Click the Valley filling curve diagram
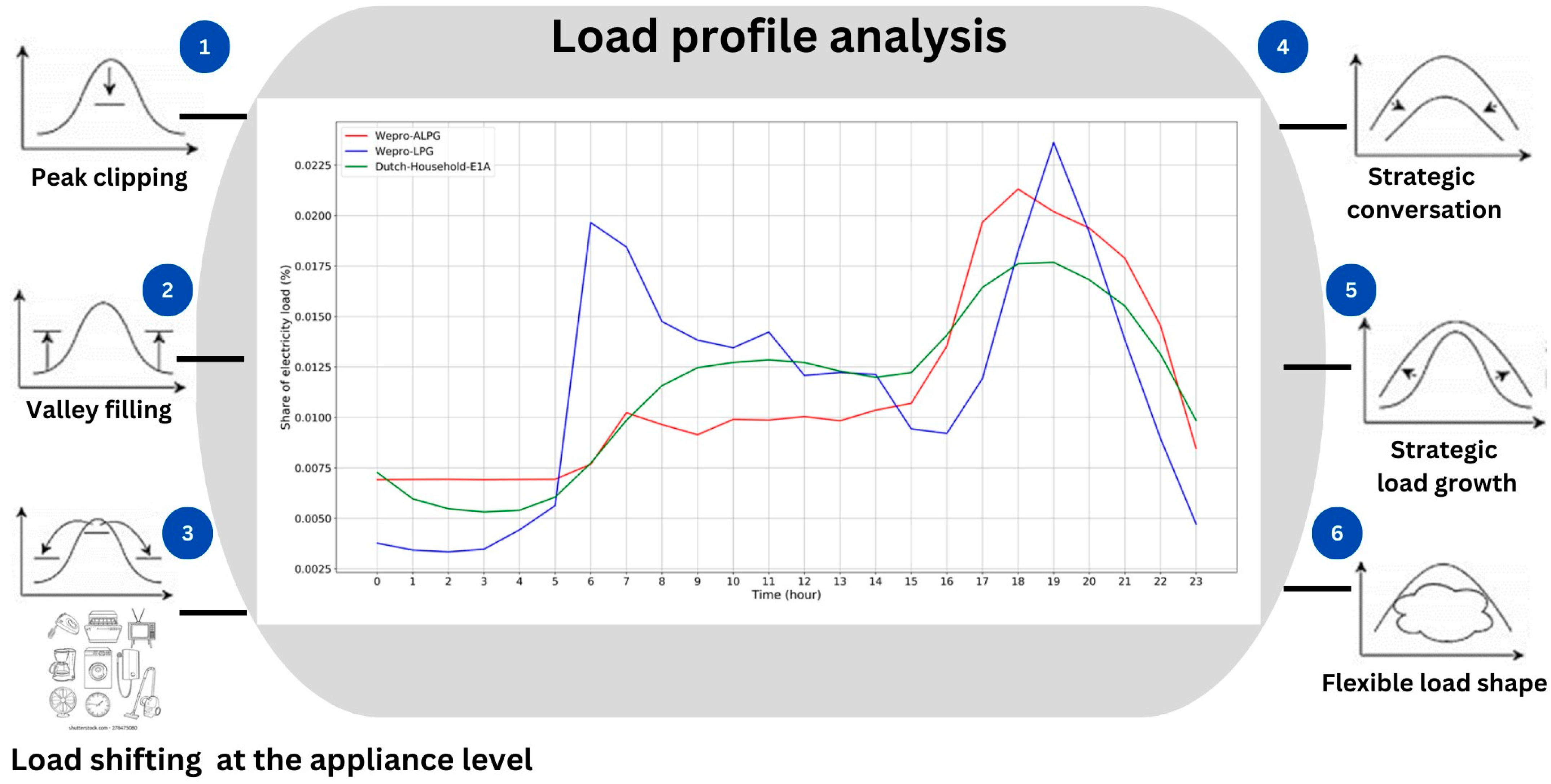Viewport: 1551px width, 784px height. [99, 343]
